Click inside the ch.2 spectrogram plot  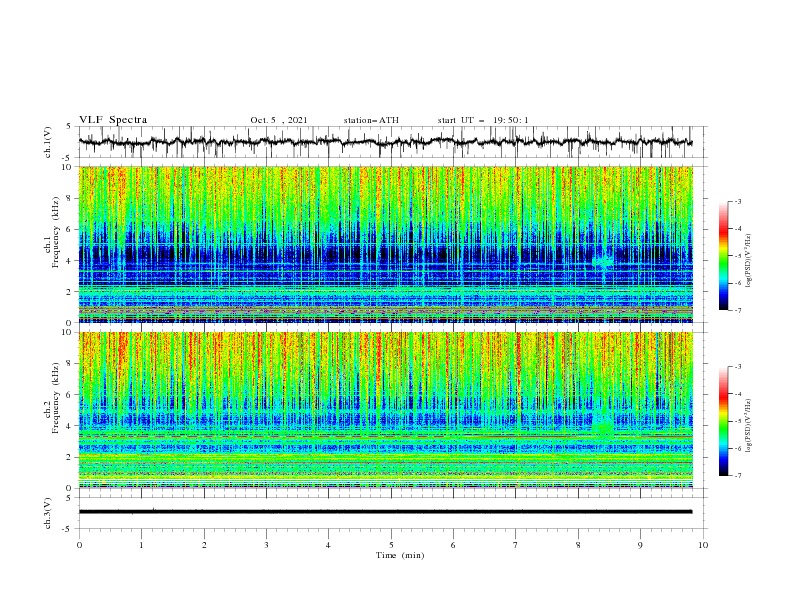(x=386, y=410)
